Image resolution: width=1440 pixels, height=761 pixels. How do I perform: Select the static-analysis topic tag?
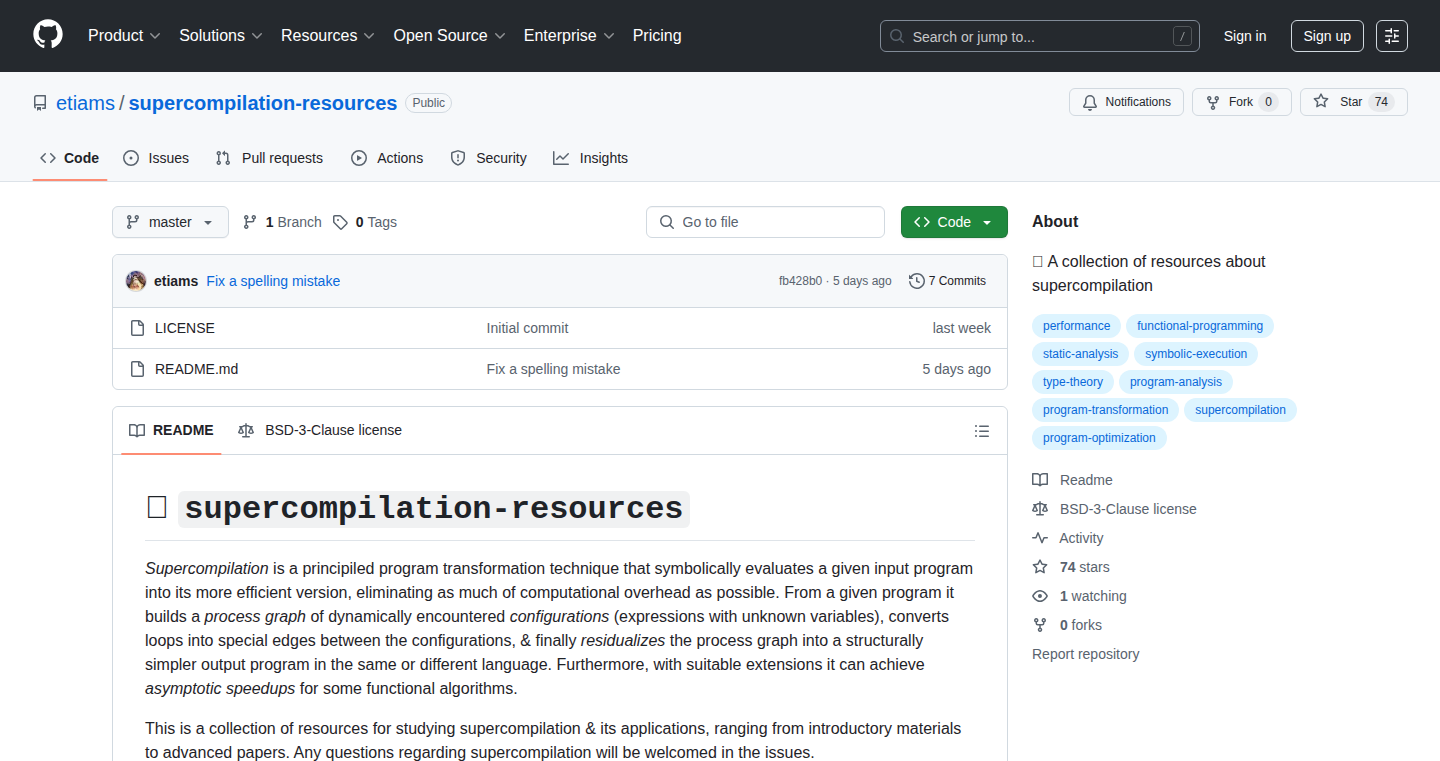click(x=1081, y=354)
